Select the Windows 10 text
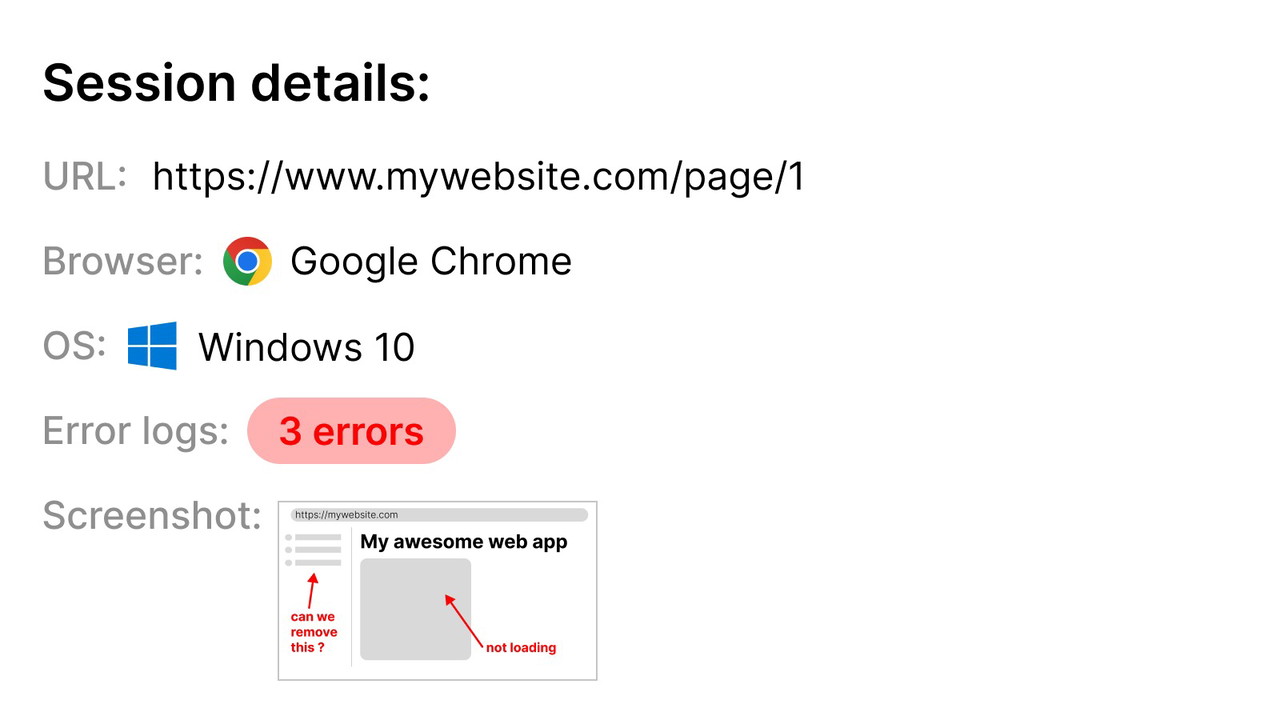Screen dimensions: 1280x720 tap(306, 347)
